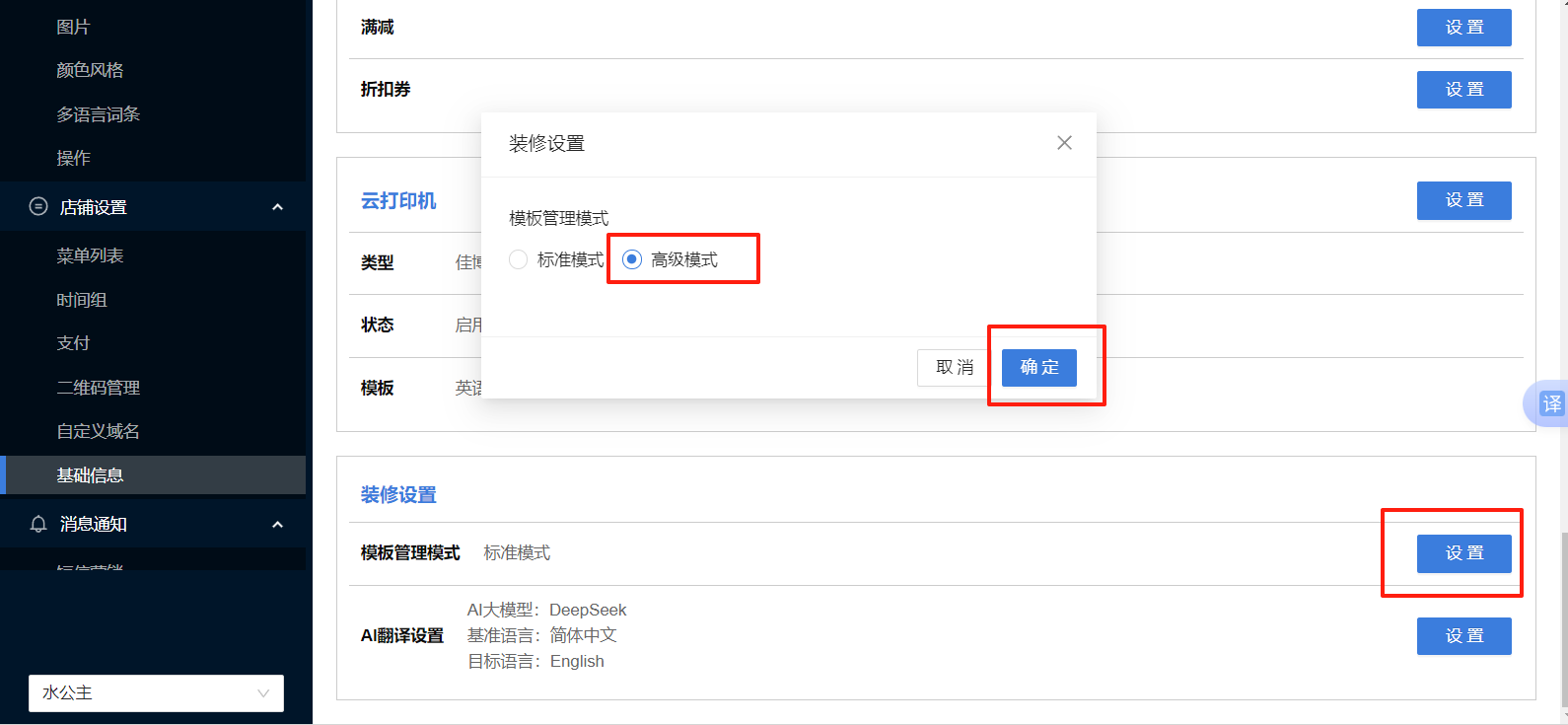Click the 满减 row label
This screenshot has height=725, width=1568.
pyautogui.click(x=378, y=27)
